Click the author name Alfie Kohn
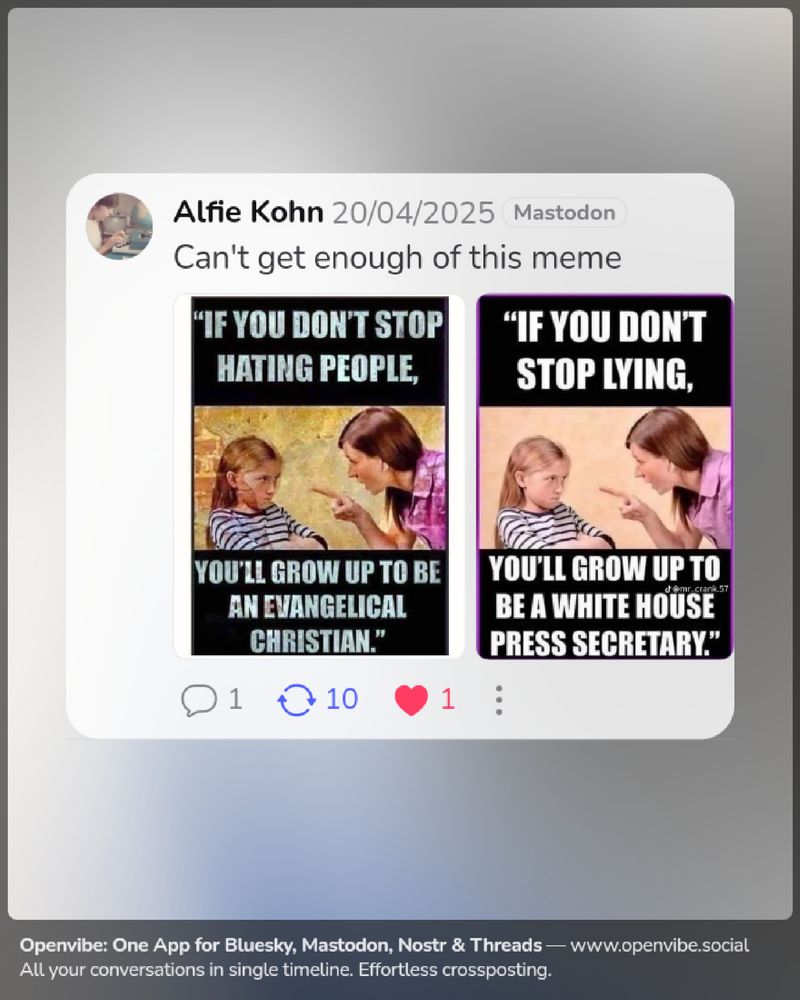 248,212
